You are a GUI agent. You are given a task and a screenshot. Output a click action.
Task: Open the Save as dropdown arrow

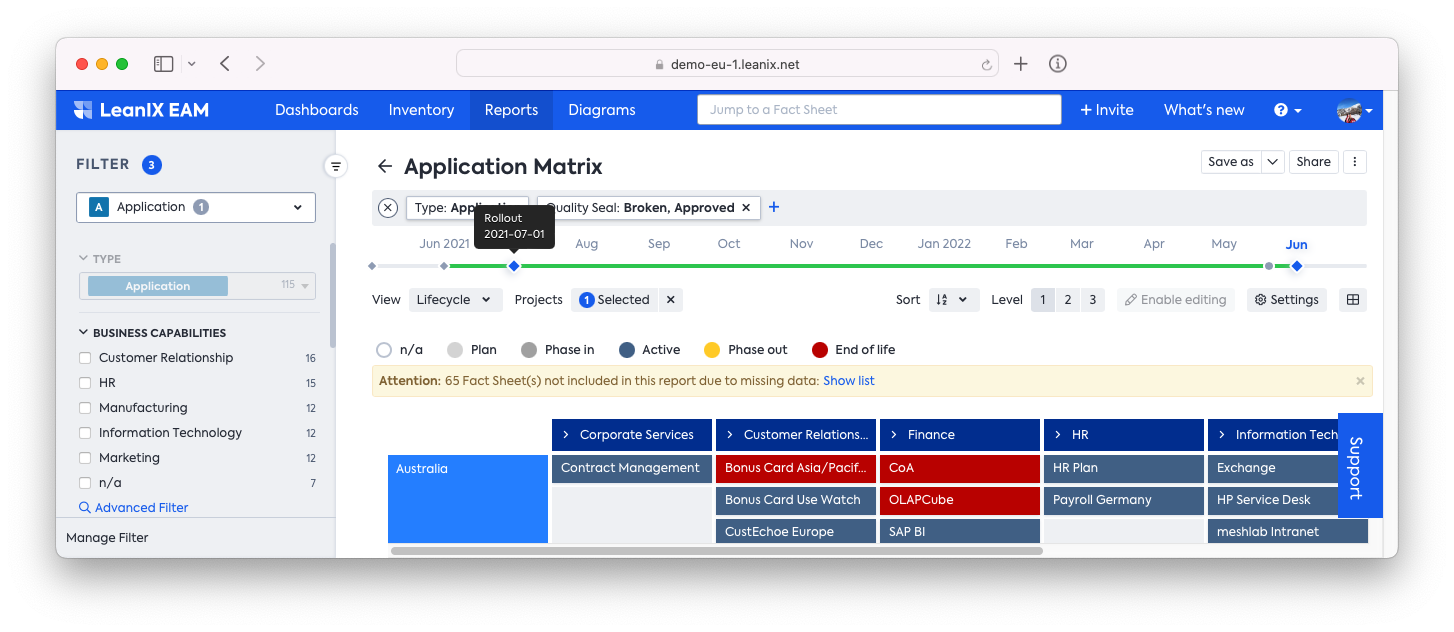(1272, 162)
